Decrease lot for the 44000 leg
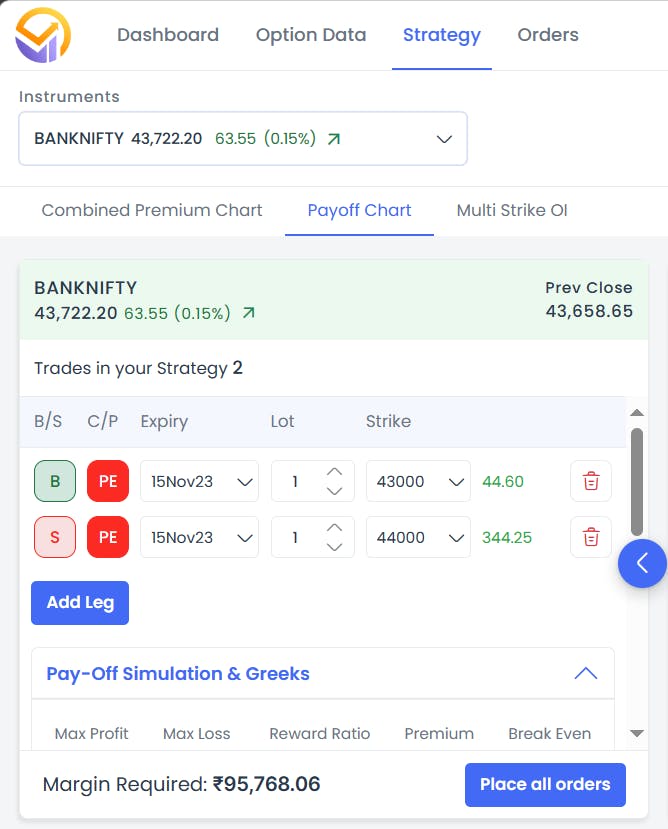668x829 pixels. tap(335, 547)
